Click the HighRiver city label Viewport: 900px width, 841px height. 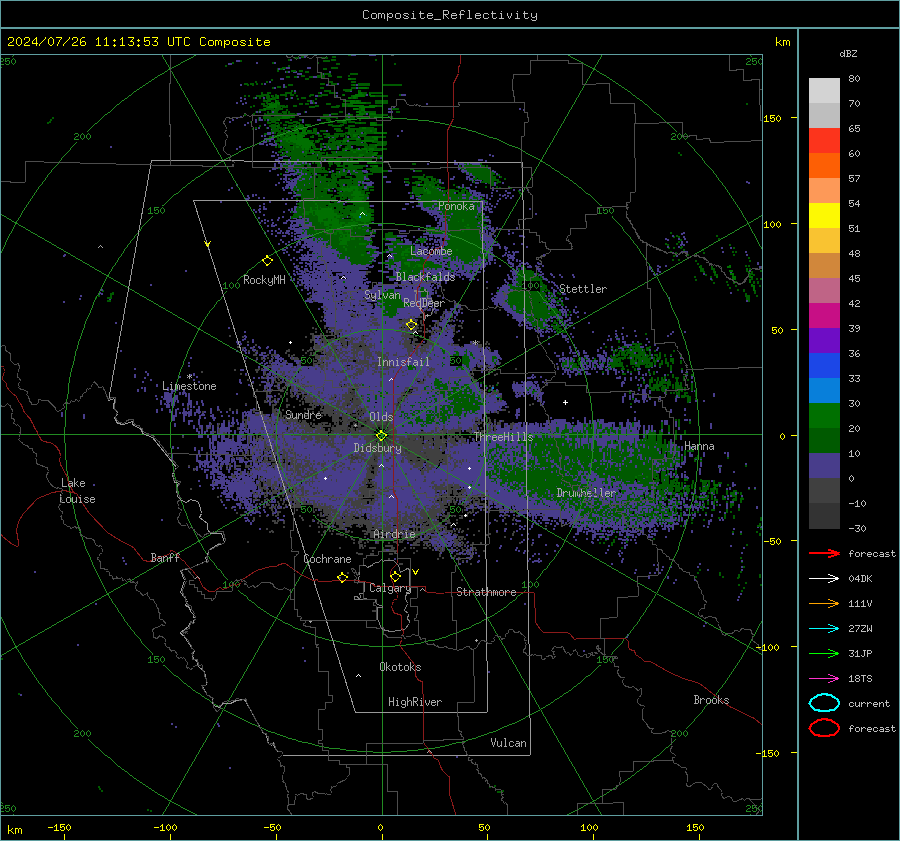tap(415, 702)
